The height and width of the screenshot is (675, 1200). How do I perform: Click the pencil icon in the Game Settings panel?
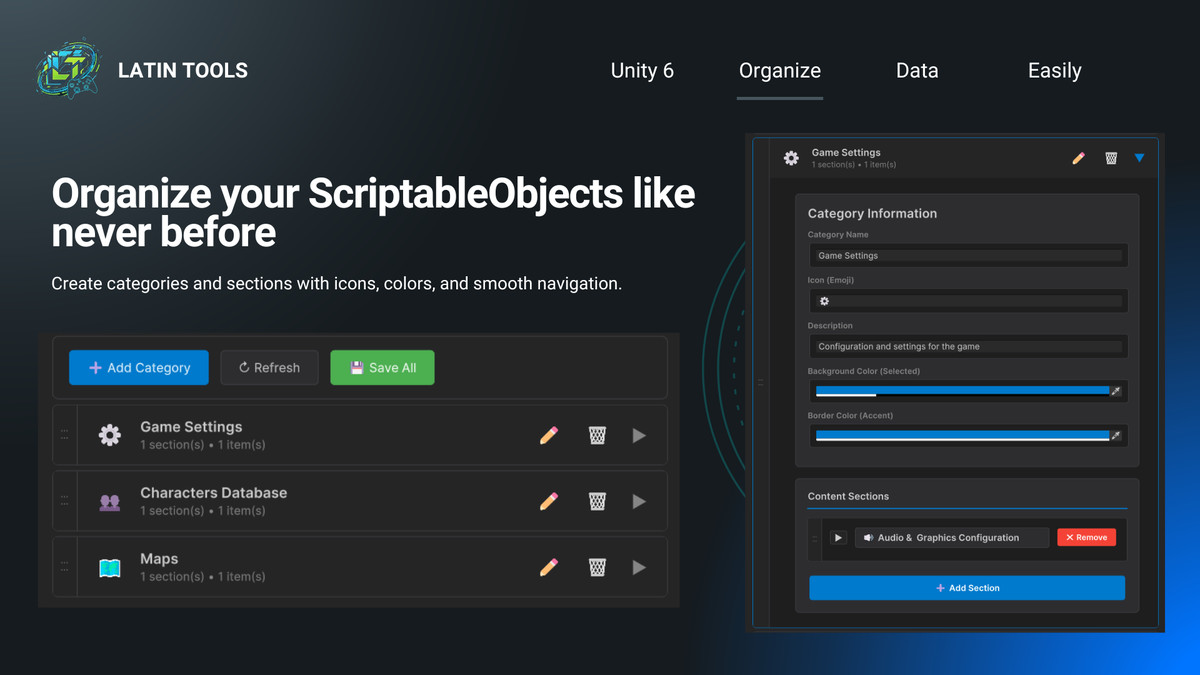point(1079,157)
